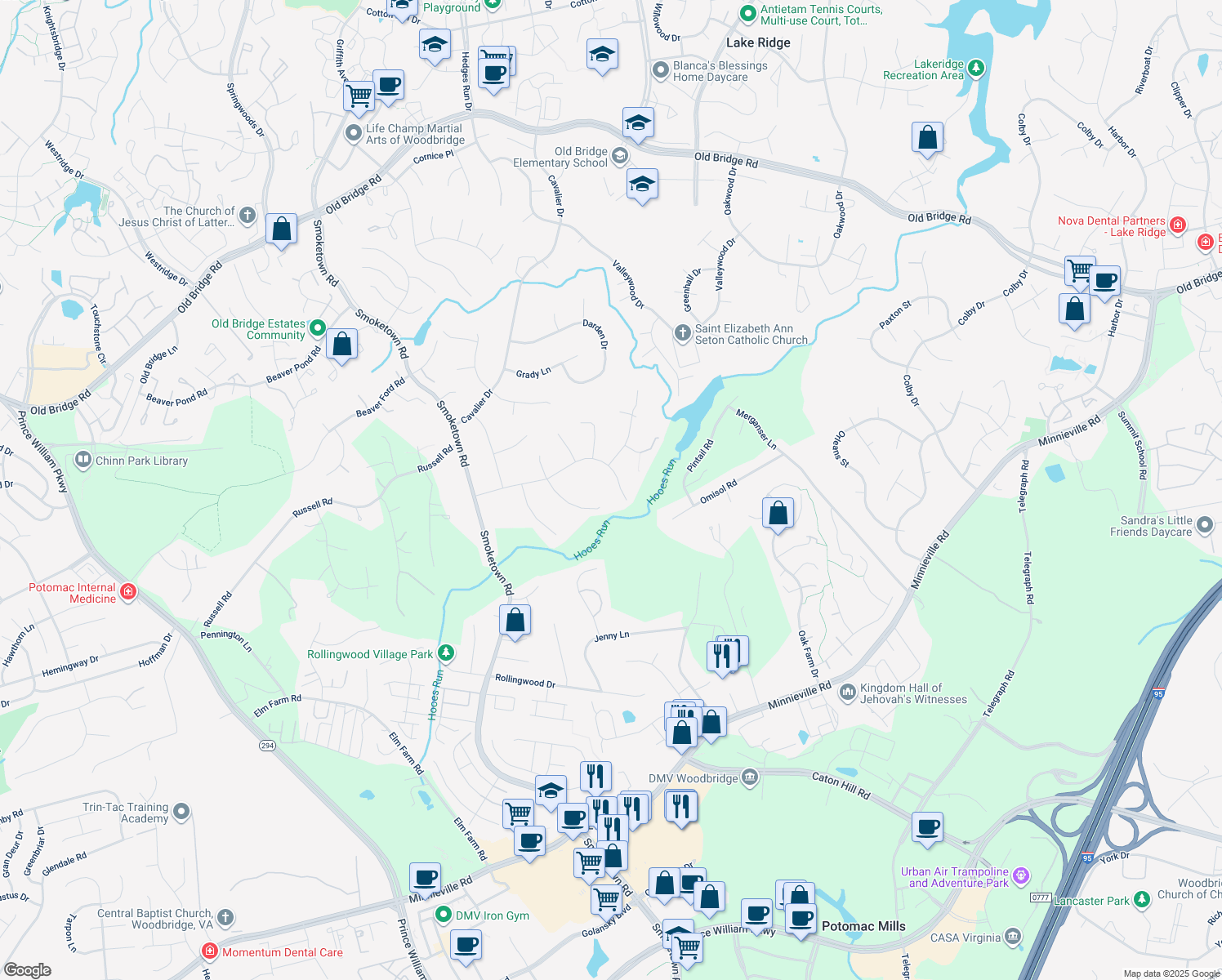The image size is (1222, 980).
Task: Click the coffee cup marker near Harbor Dr at Old Bridge Rd
Action: pos(1105,283)
